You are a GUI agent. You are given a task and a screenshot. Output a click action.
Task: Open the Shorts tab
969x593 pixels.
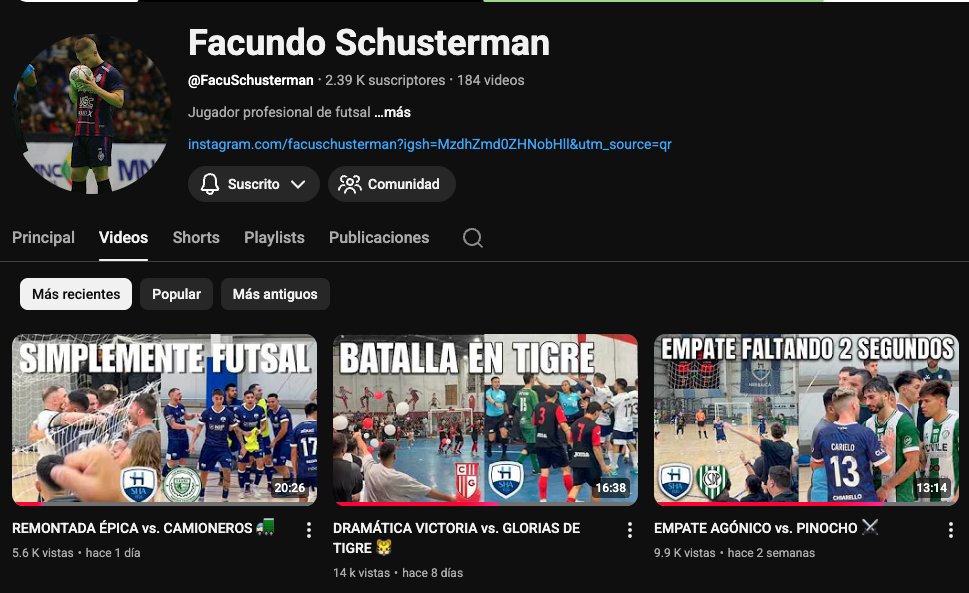[x=196, y=238]
